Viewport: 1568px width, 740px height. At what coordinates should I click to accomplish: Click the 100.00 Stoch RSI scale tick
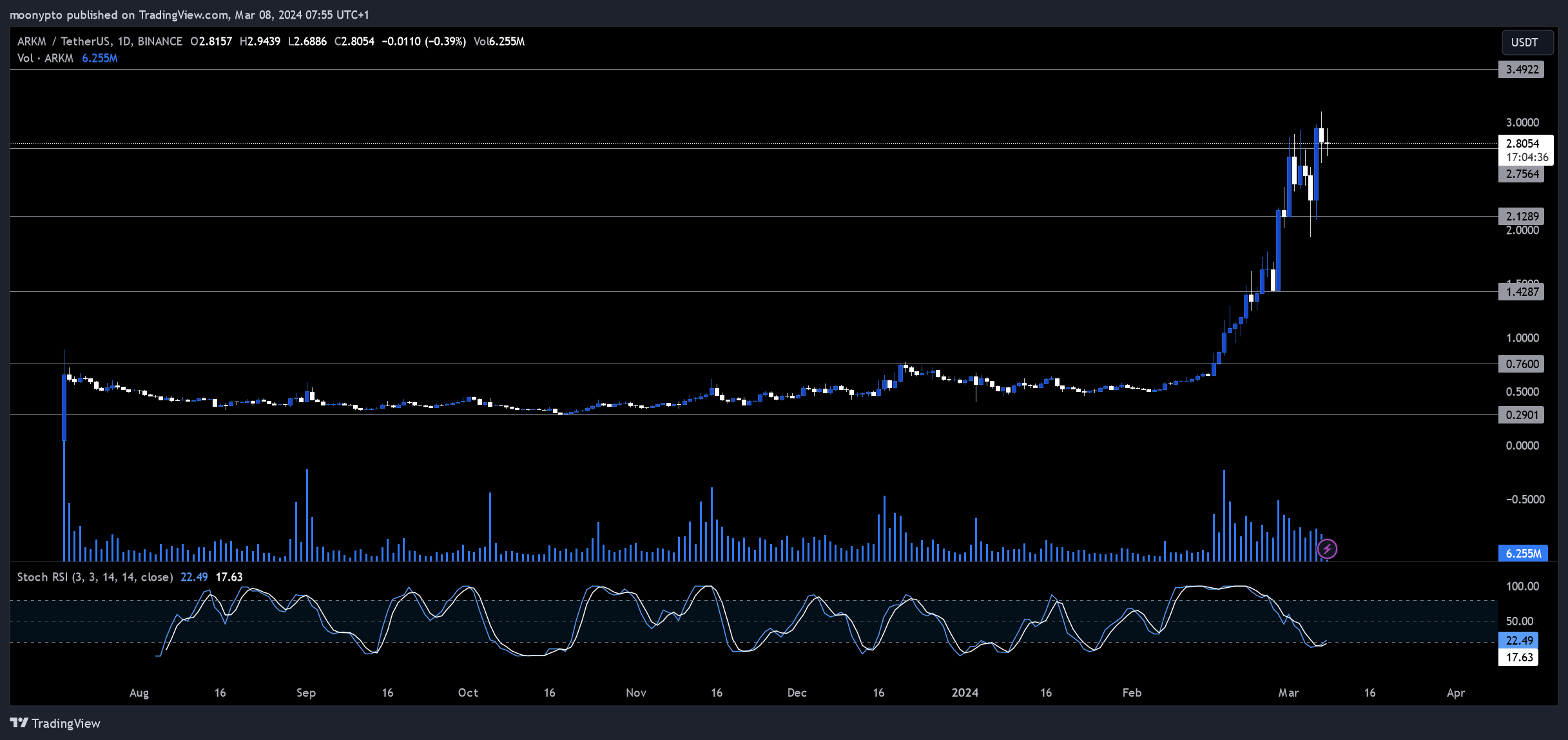coord(1522,587)
